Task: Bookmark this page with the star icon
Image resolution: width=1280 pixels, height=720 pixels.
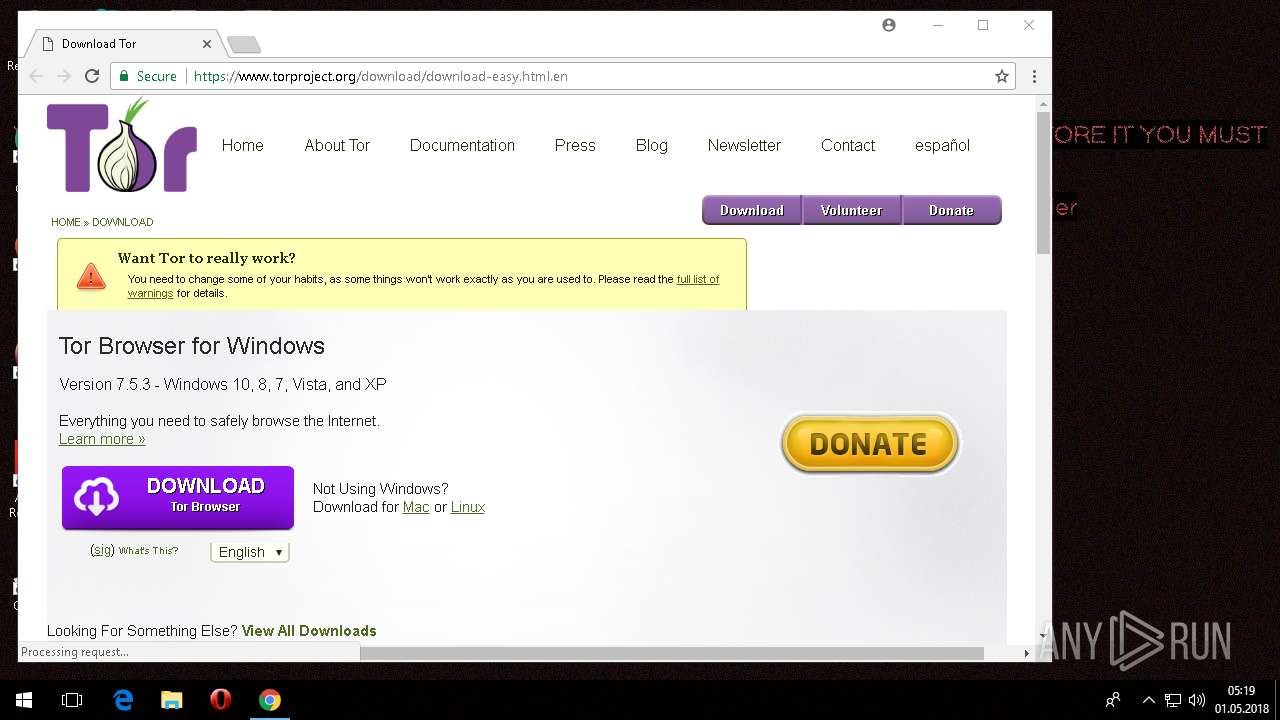Action: pos(1001,76)
